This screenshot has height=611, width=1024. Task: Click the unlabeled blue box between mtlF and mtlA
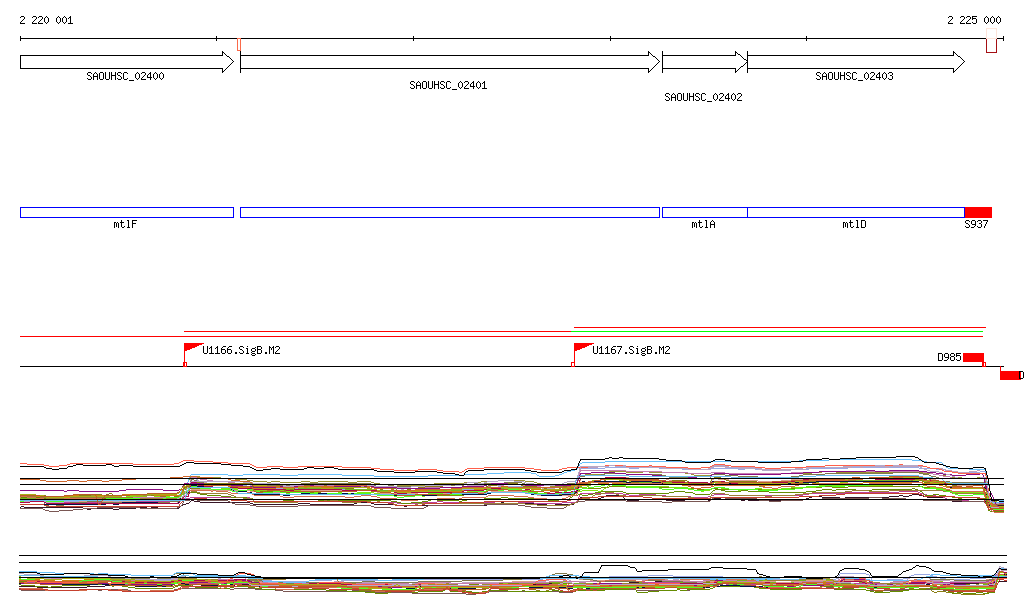[x=450, y=212]
